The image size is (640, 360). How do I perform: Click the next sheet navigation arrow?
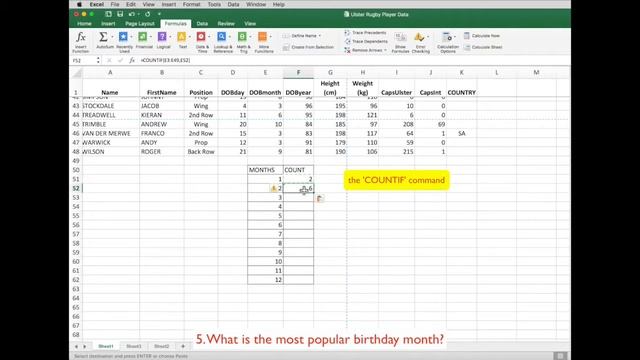(85, 347)
